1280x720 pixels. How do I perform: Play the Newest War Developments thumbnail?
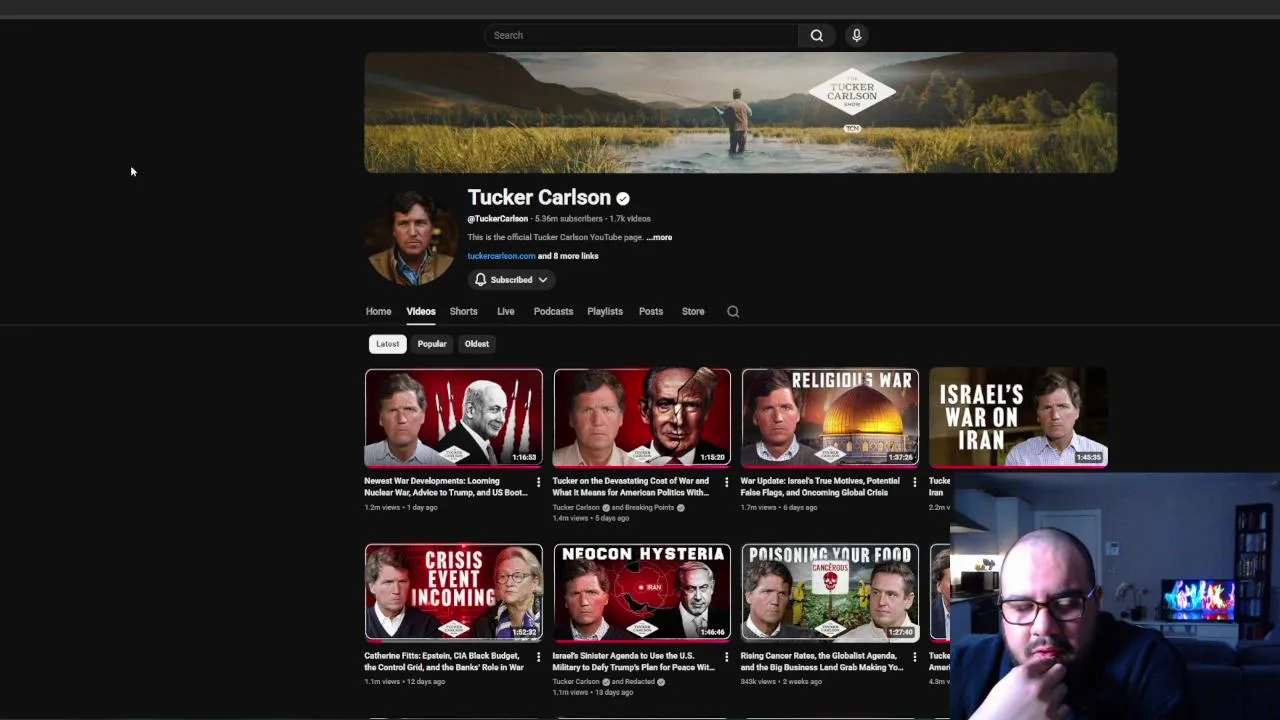pyautogui.click(x=454, y=418)
